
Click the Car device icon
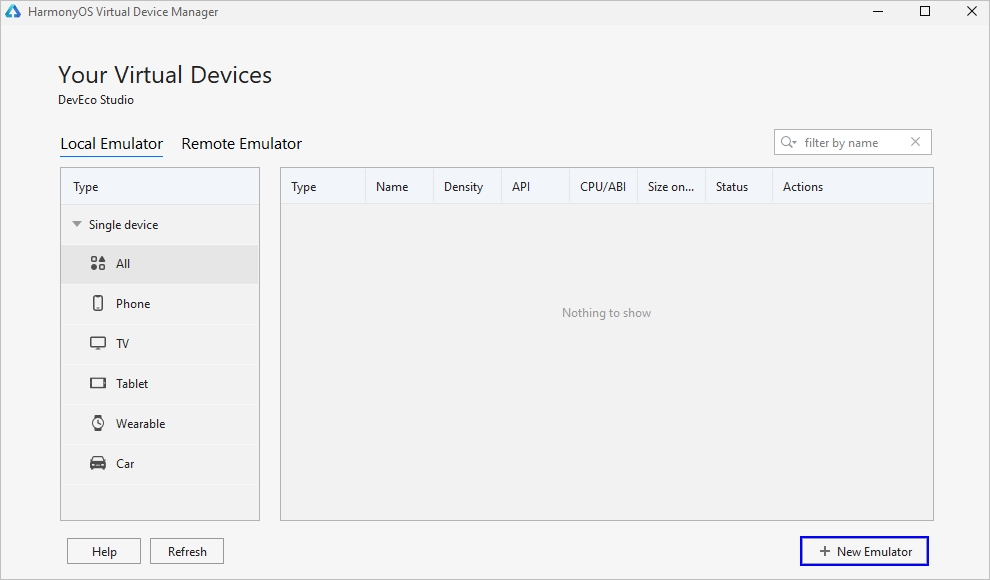tap(98, 464)
